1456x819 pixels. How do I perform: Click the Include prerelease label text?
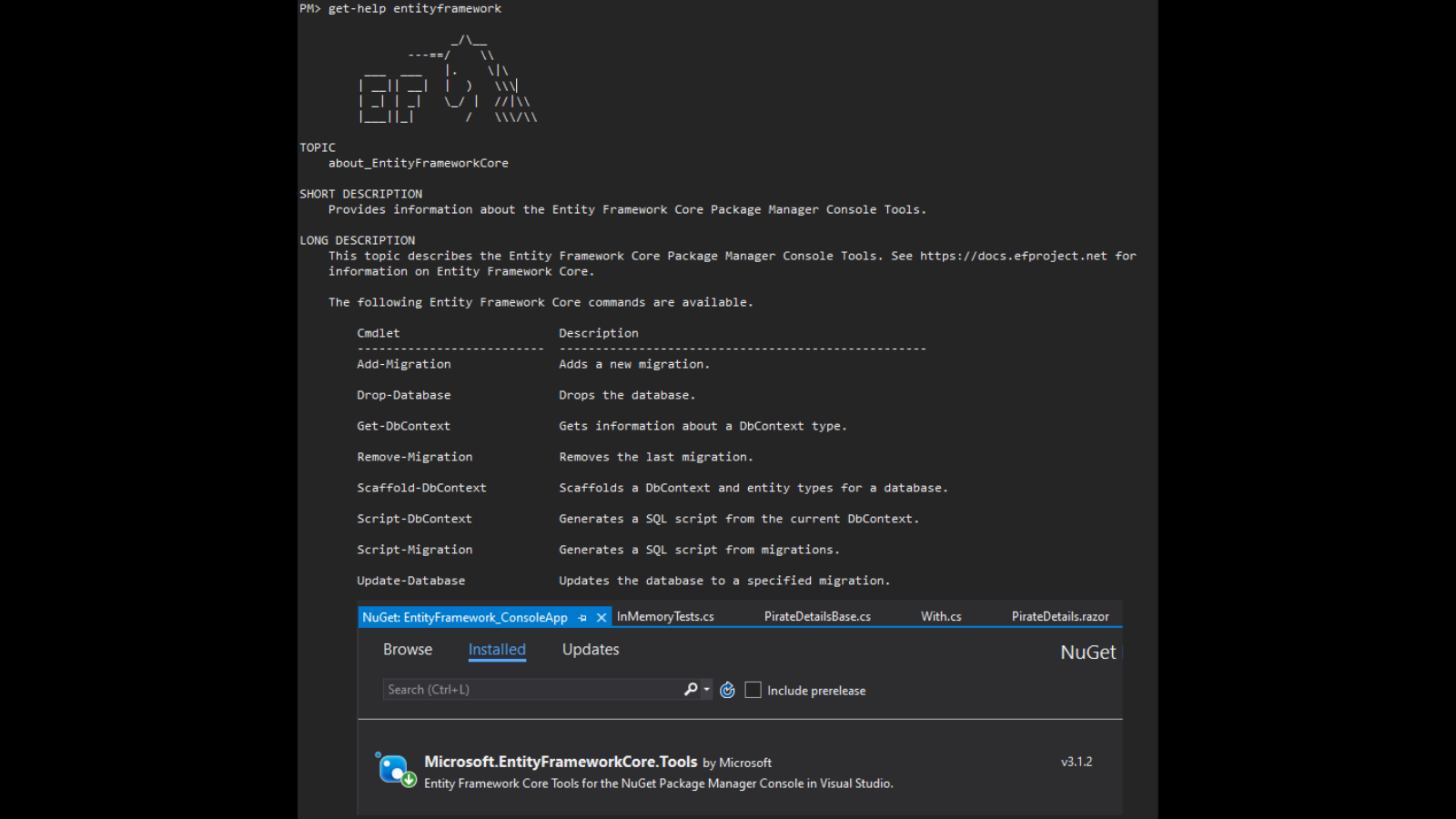pyautogui.click(x=816, y=691)
